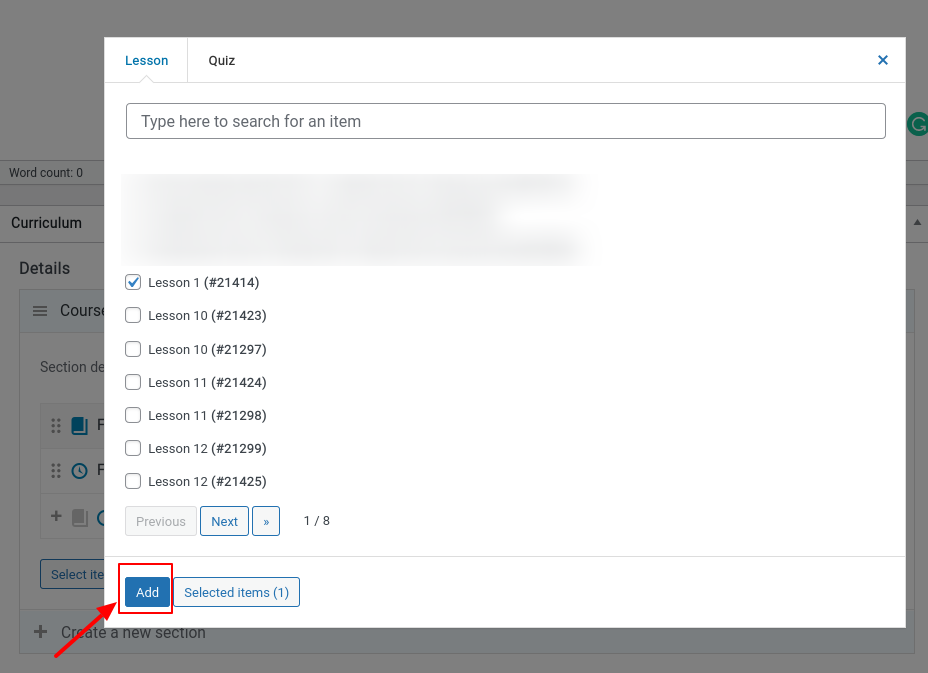Click the Curriculum panel heading
The height and width of the screenshot is (673, 928).
tap(46, 223)
